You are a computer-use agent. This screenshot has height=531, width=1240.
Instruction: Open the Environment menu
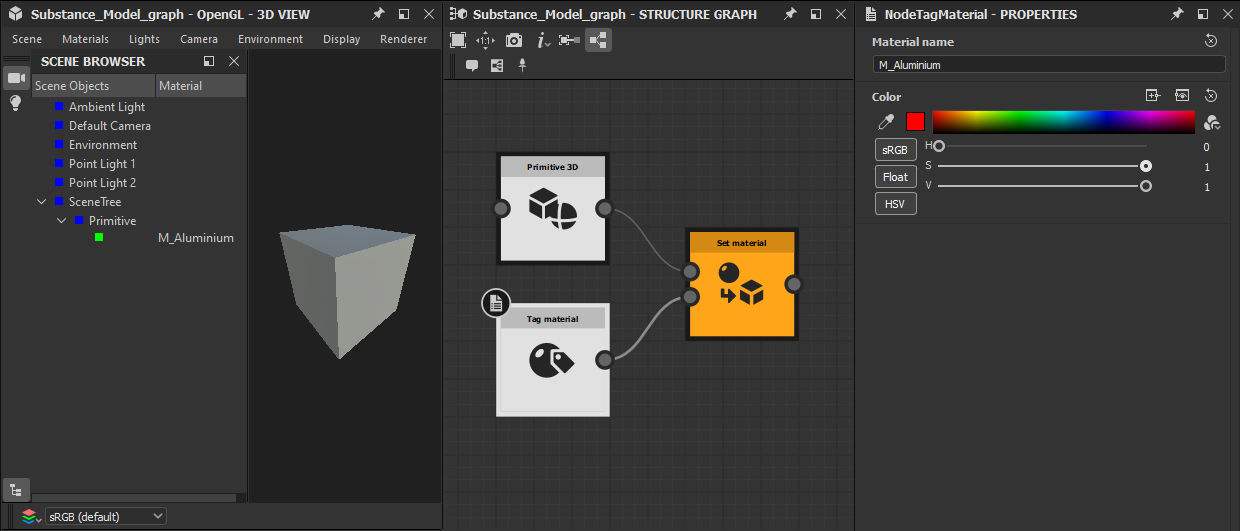click(x=270, y=39)
